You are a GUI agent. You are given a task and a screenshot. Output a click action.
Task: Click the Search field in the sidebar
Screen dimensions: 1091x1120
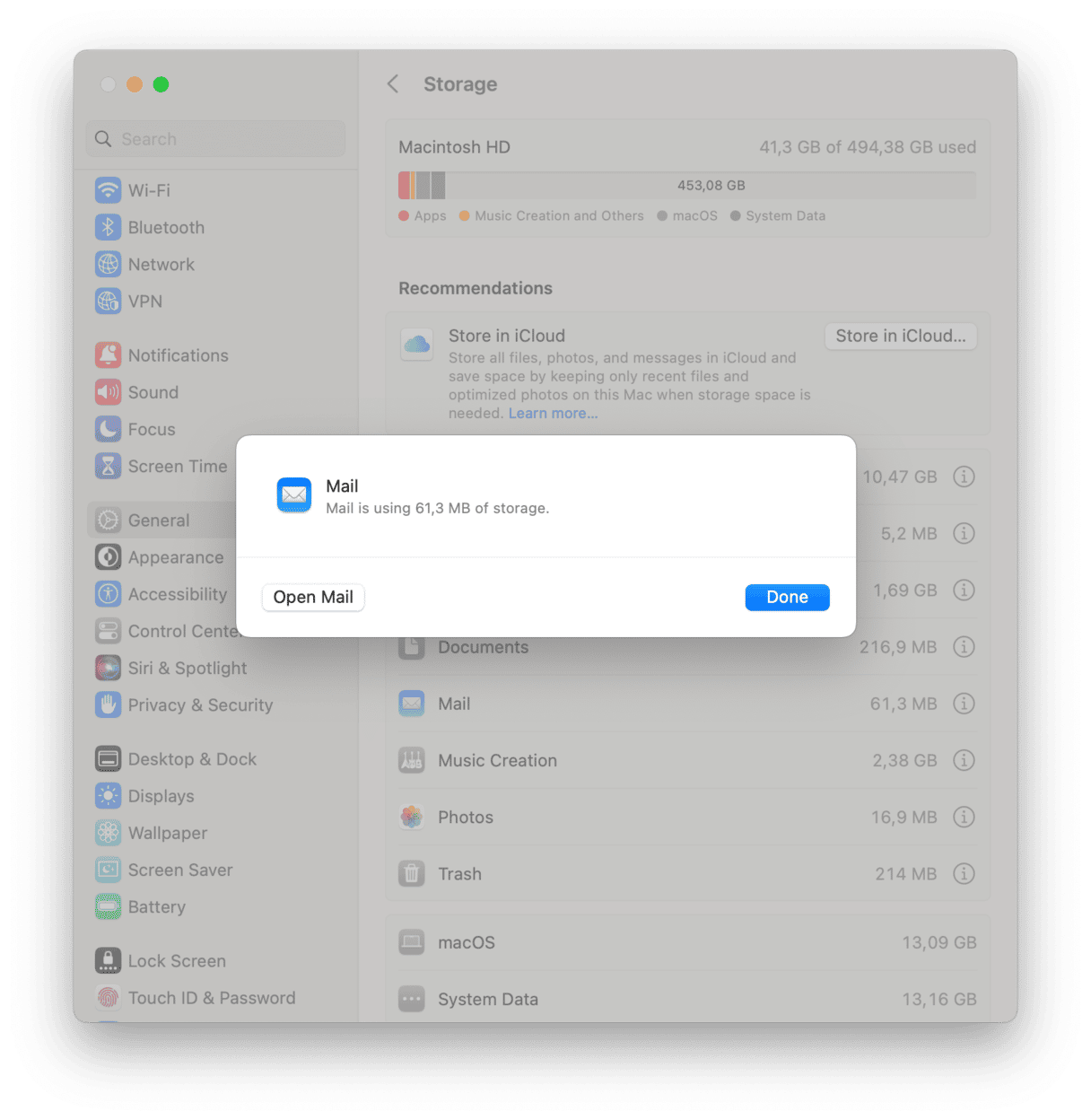click(215, 139)
